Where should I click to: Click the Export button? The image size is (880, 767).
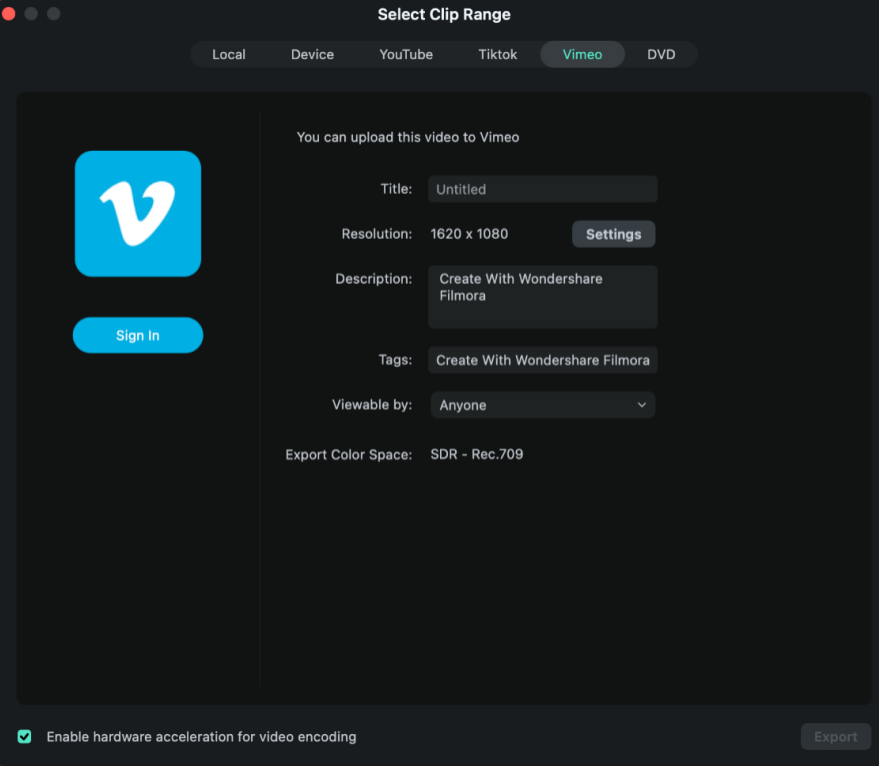point(835,736)
